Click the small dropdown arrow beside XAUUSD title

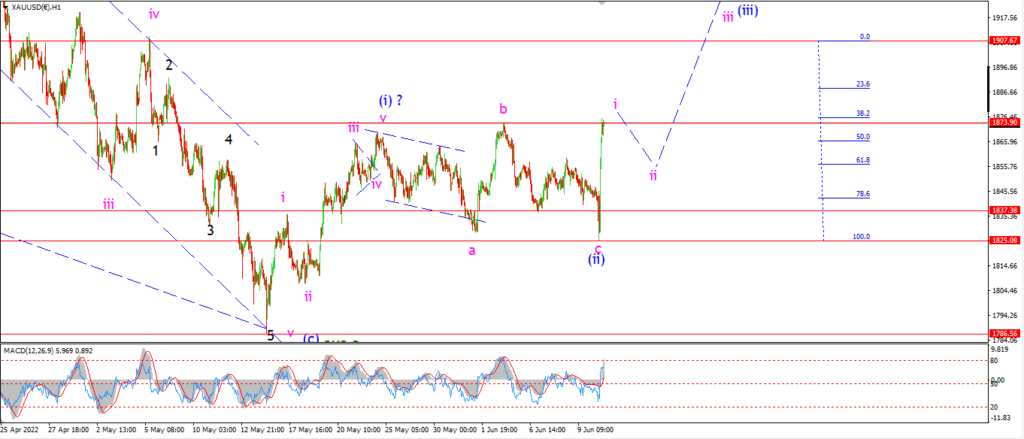pos(6,7)
